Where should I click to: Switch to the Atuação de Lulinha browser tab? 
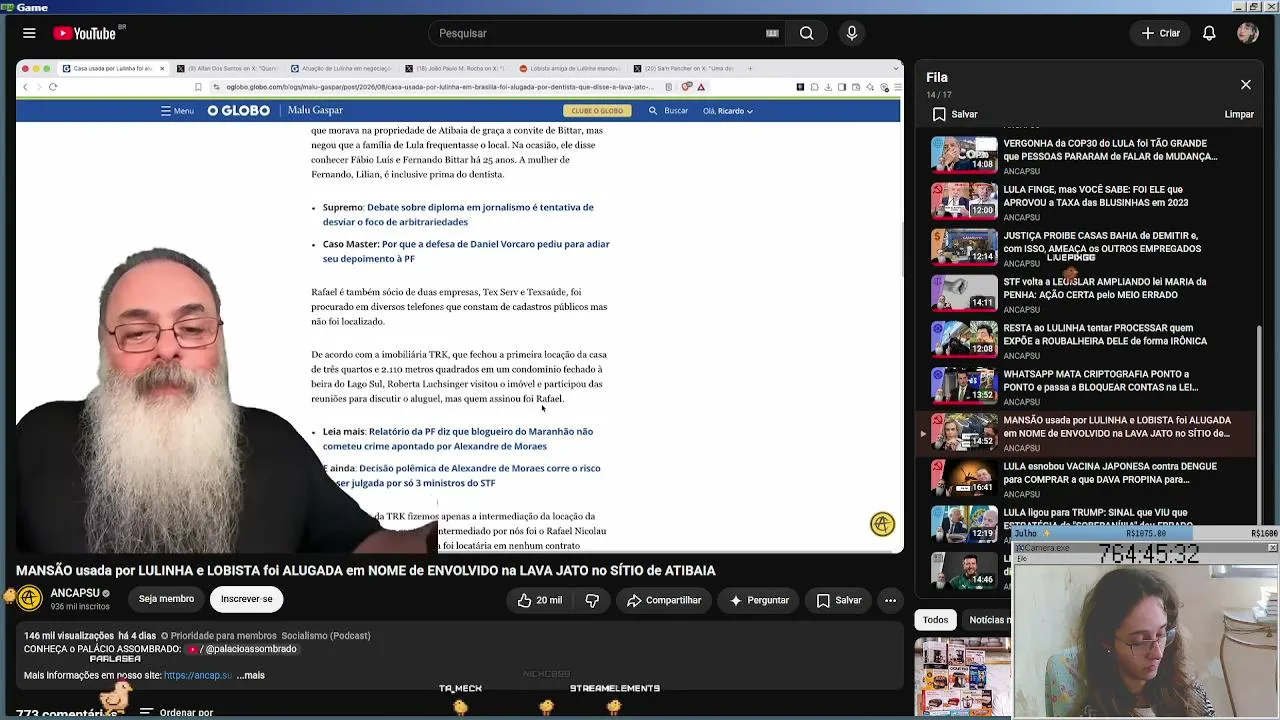[x=342, y=69]
